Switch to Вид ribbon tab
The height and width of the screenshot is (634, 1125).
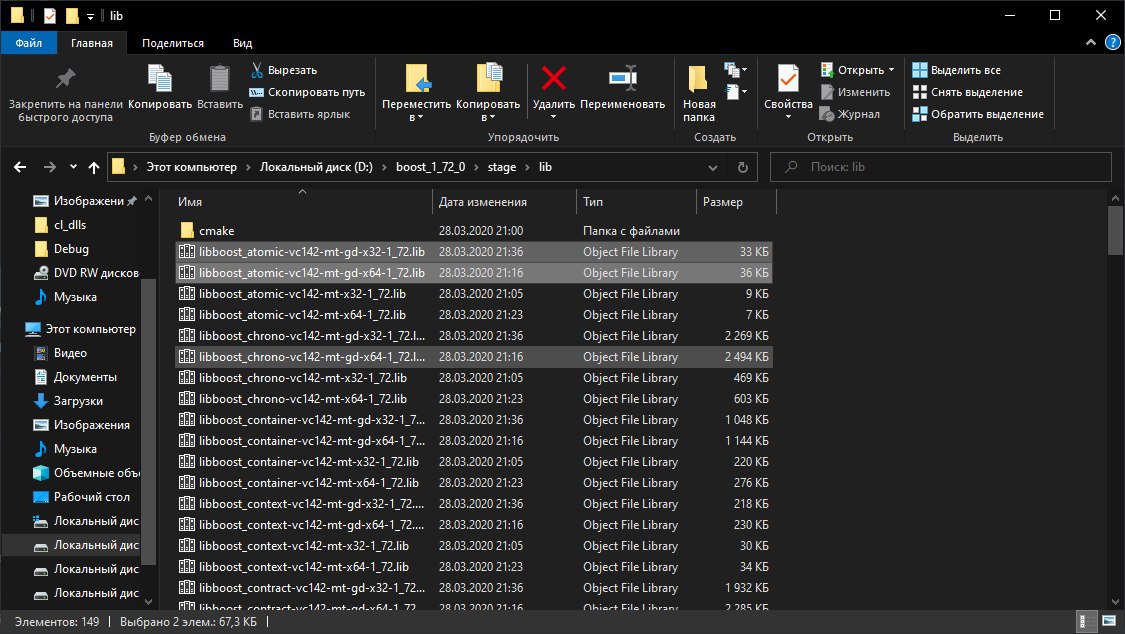pyautogui.click(x=243, y=43)
